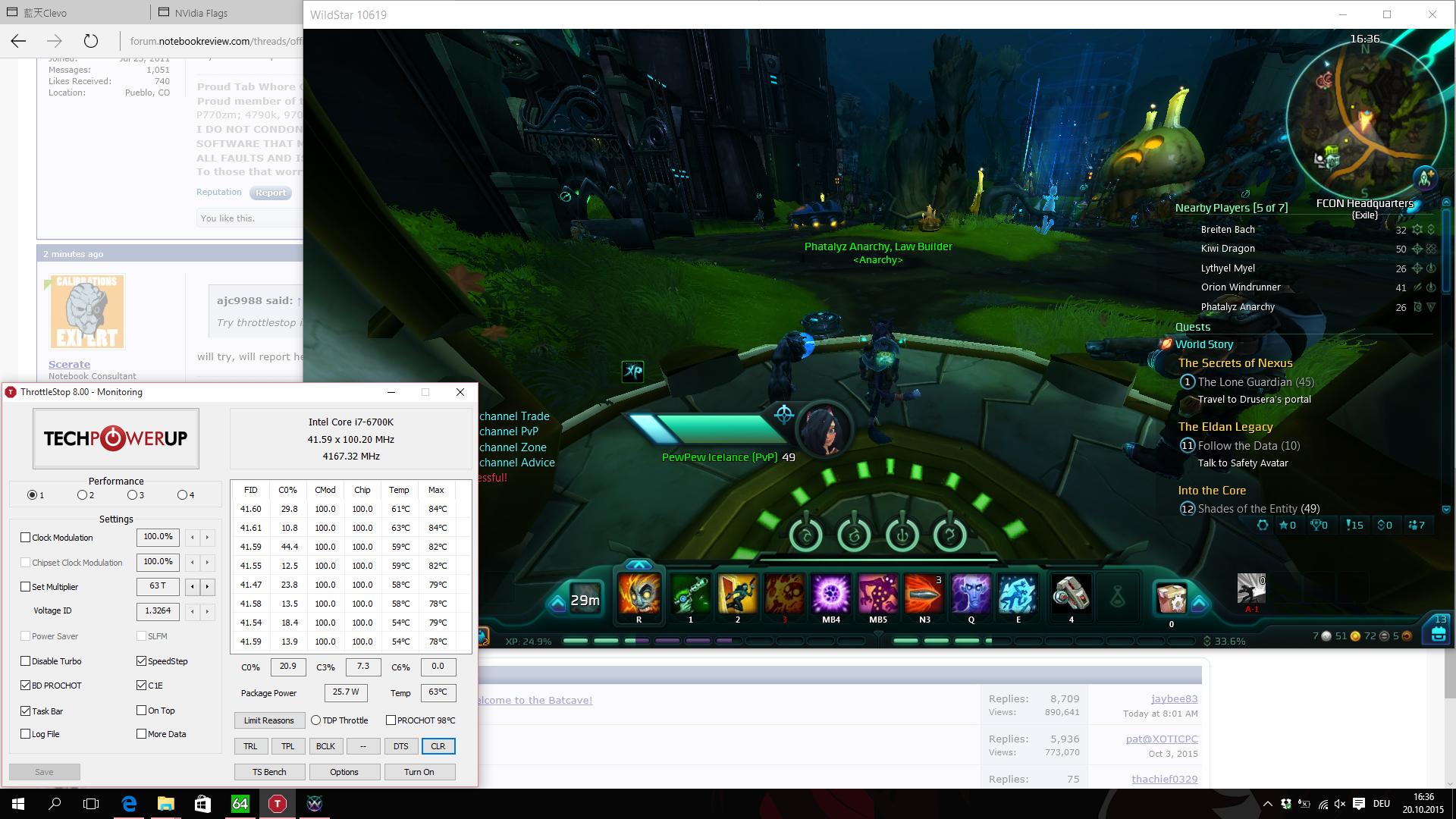Click the XP floating icon in game

click(x=632, y=371)
